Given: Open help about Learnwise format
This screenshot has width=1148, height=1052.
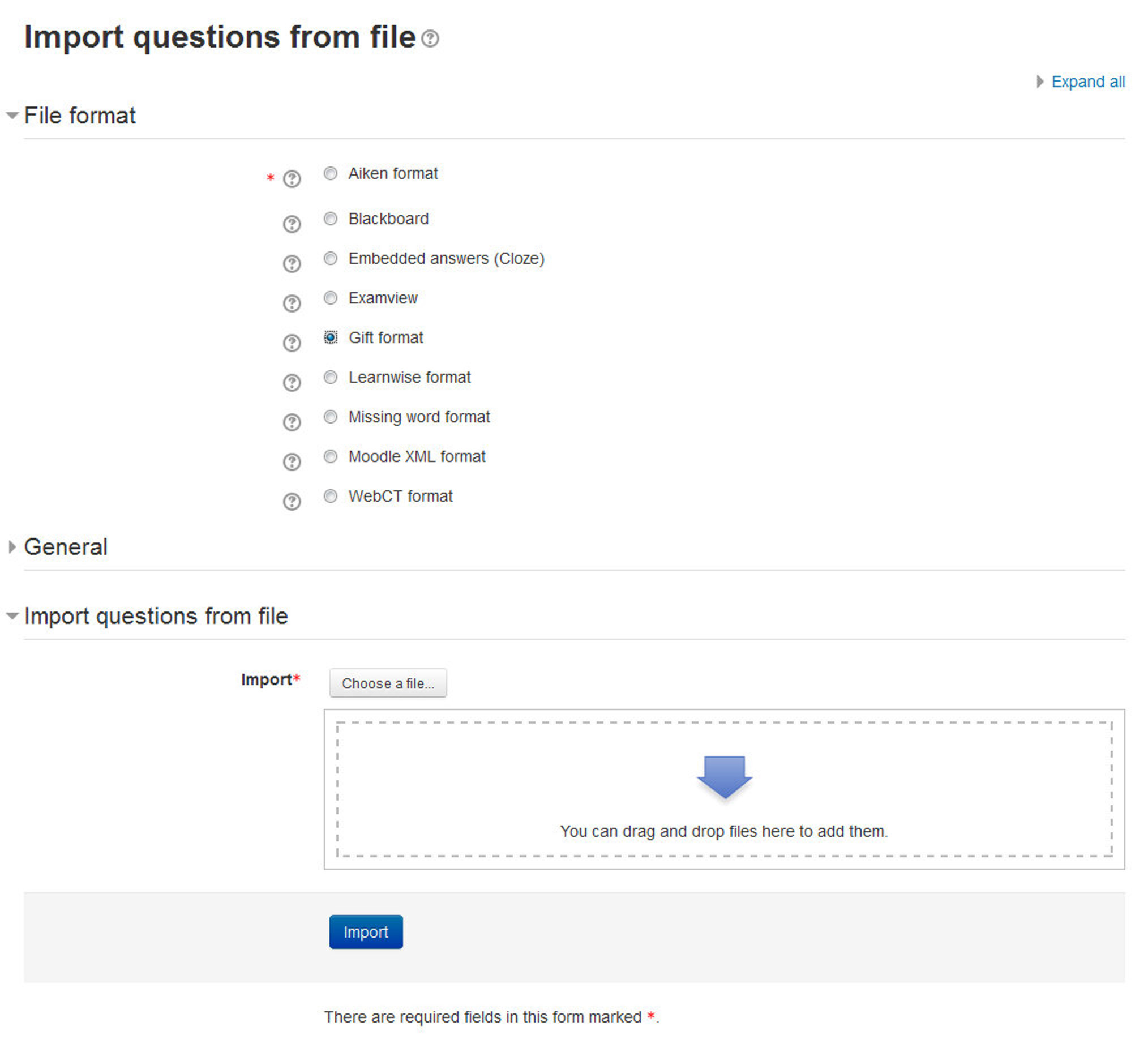Looking at the screenshot, I should point(292,382).
